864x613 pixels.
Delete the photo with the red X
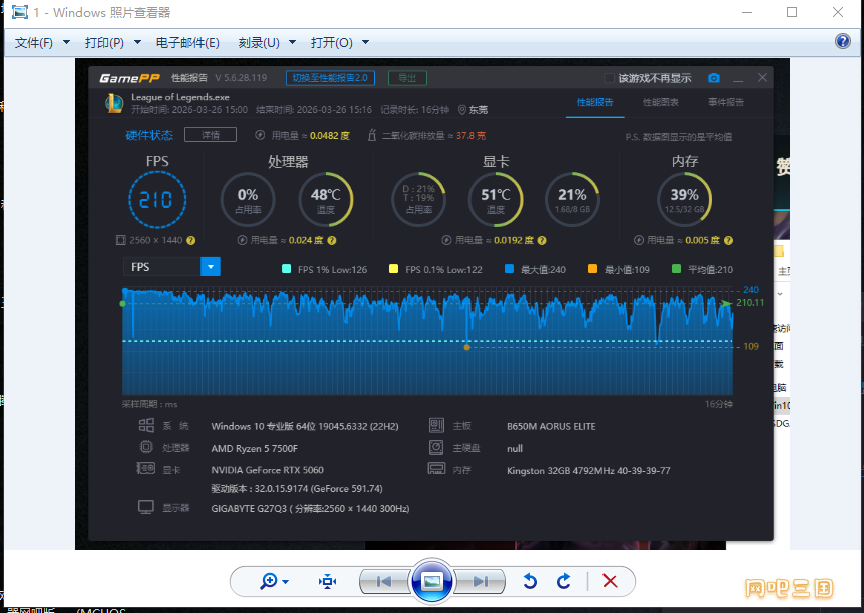[x=610, y=581]
